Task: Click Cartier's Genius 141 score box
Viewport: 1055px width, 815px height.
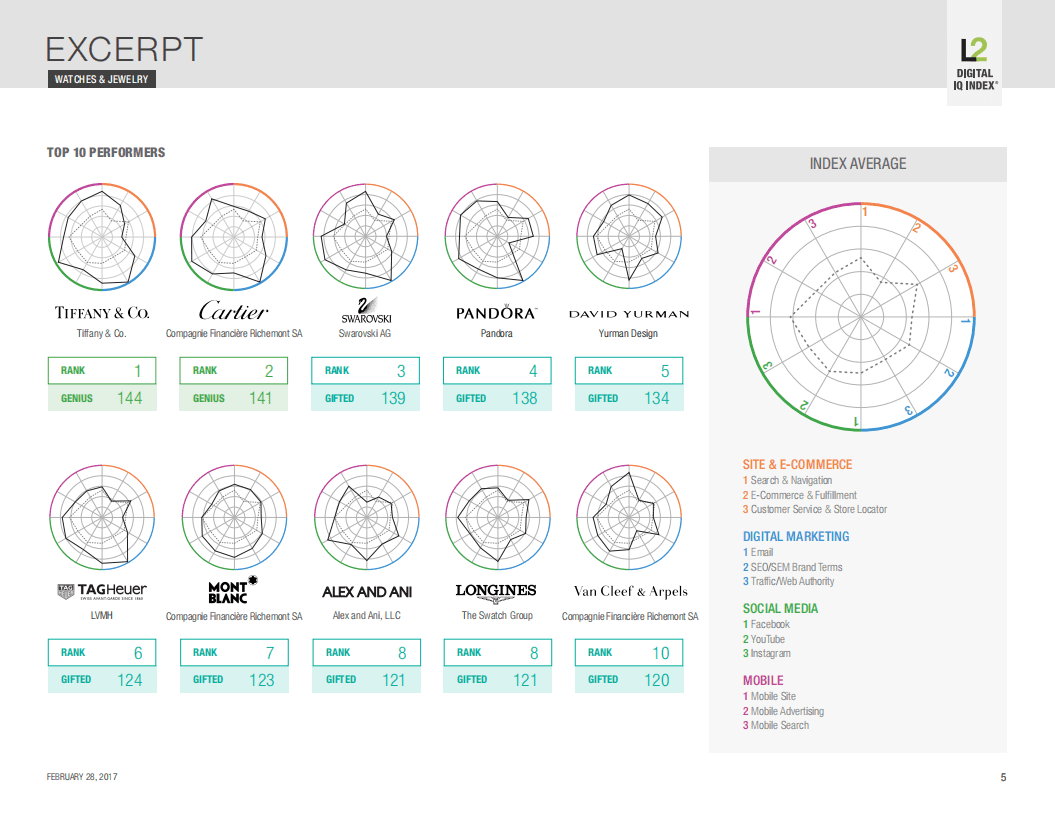Action: tap(233, 398)
